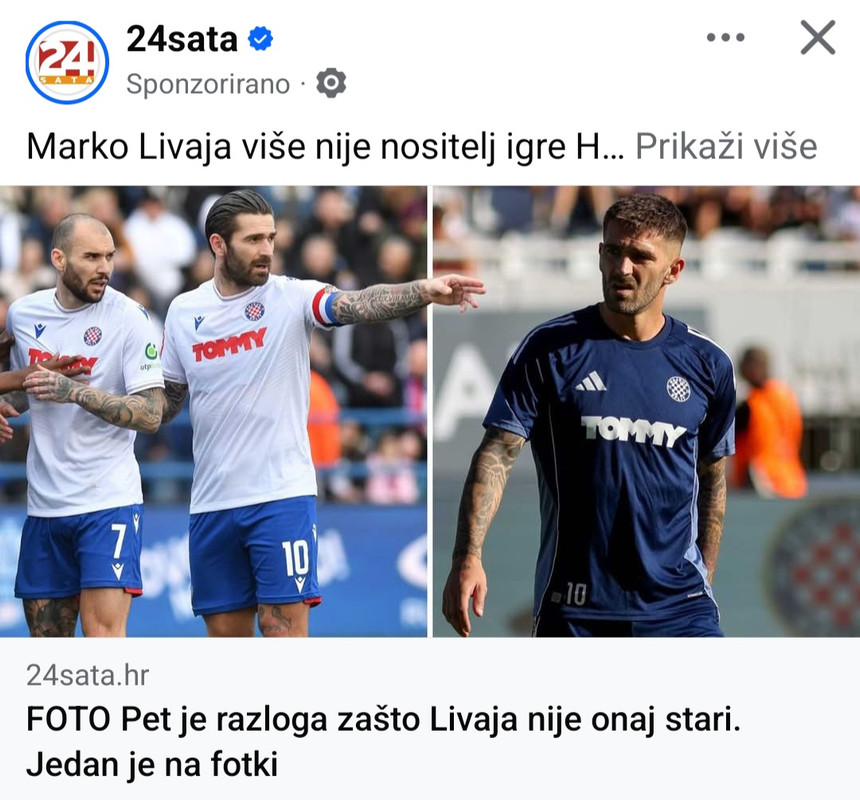Click the second headline line Jedan je na fotki

coord(152,764)
